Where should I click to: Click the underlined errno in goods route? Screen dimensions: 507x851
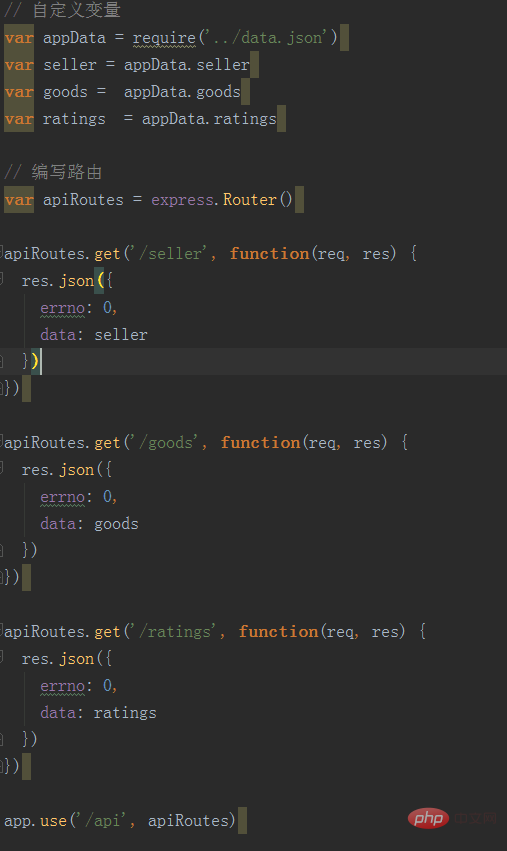click(x=62, y=497)
